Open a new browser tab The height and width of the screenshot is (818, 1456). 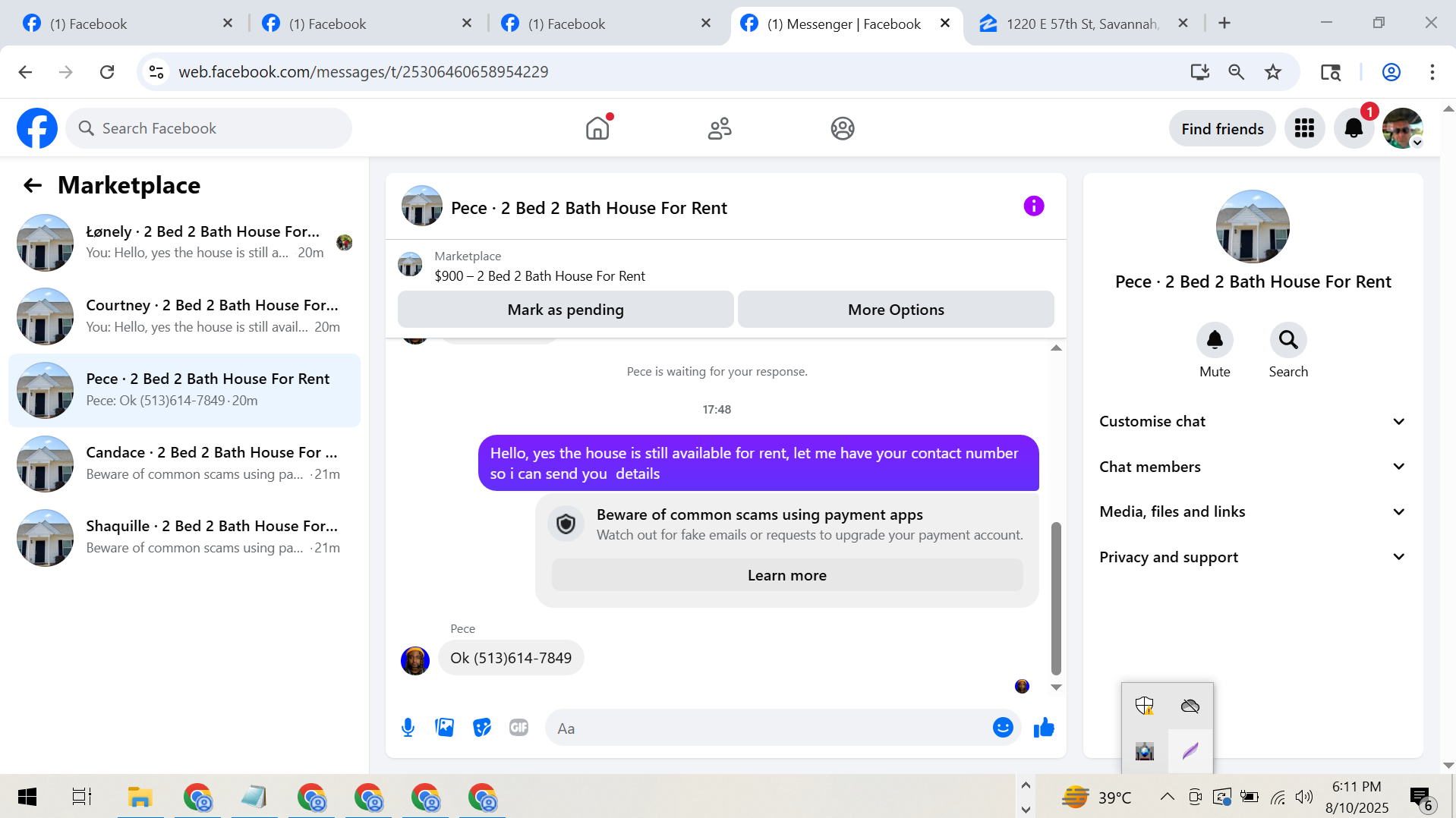(1224, 24)
